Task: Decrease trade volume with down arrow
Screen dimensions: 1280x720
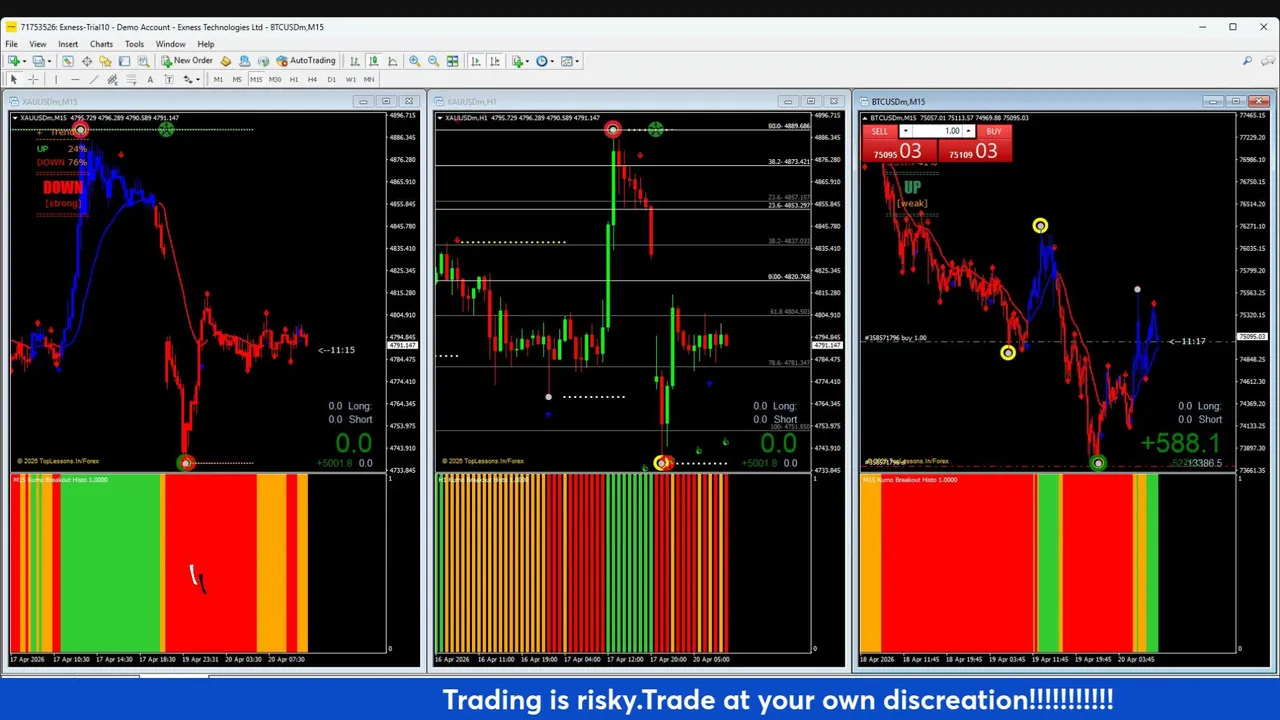Action: pyautogui.click(x=905, y=131)
